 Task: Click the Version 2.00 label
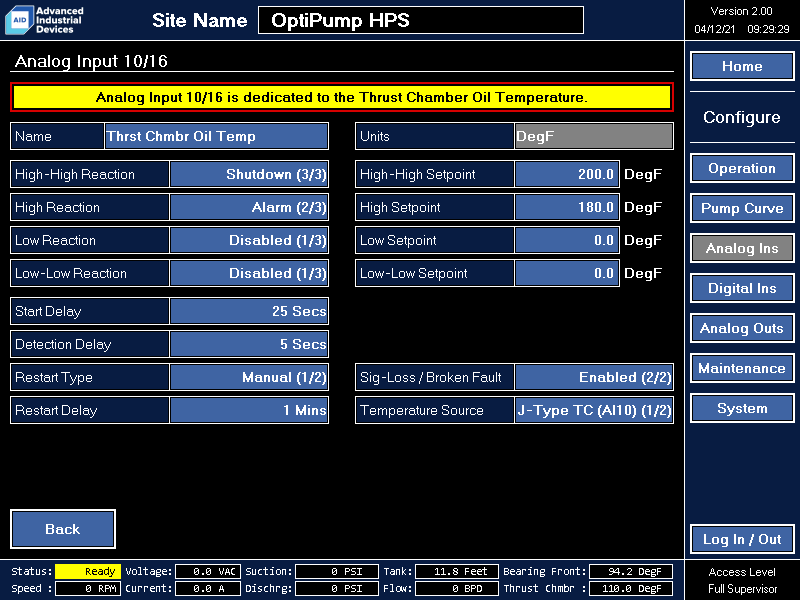point(741,11)
